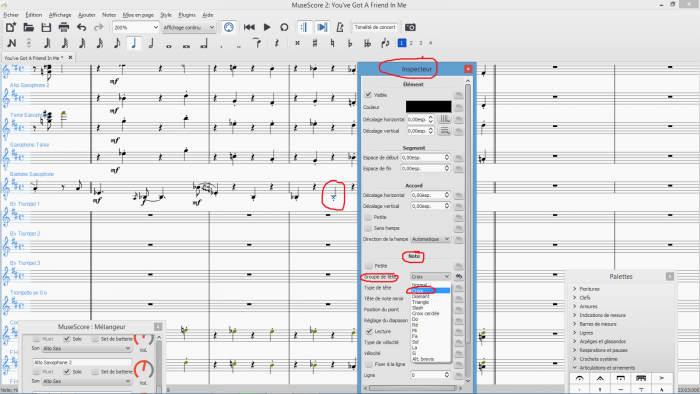Select voice 2 button
700x394 pixels.
[x=411, y=43]
